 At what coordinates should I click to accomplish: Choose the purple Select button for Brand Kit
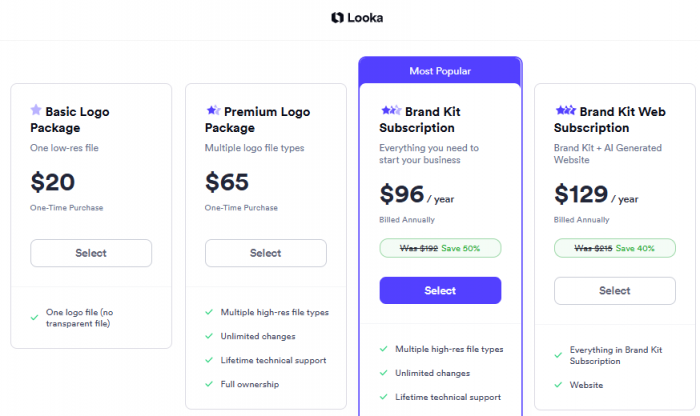440,291
